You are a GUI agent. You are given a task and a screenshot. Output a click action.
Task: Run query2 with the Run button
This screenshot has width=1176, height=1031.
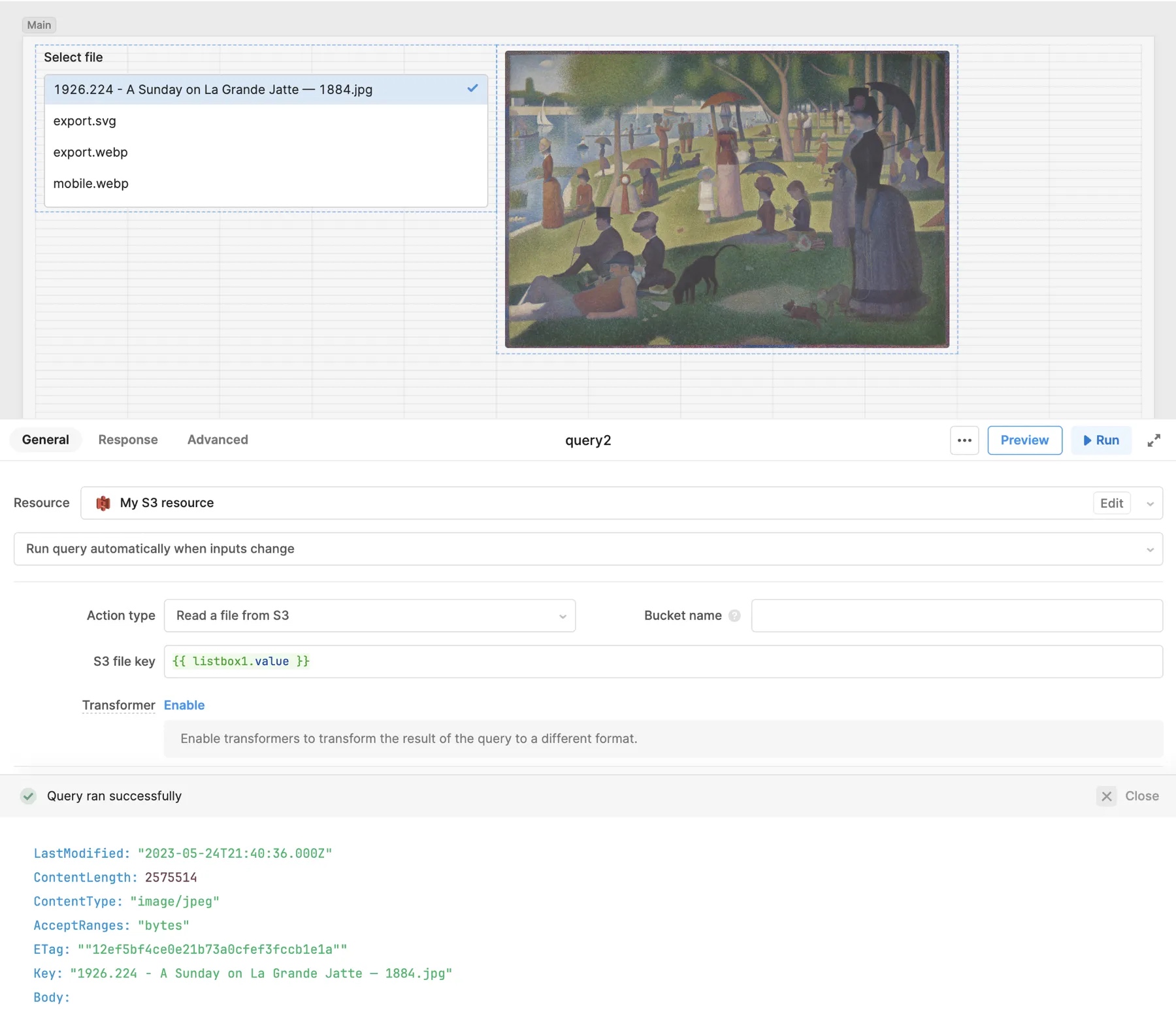pyautogui.click(x=1101, y=440)
